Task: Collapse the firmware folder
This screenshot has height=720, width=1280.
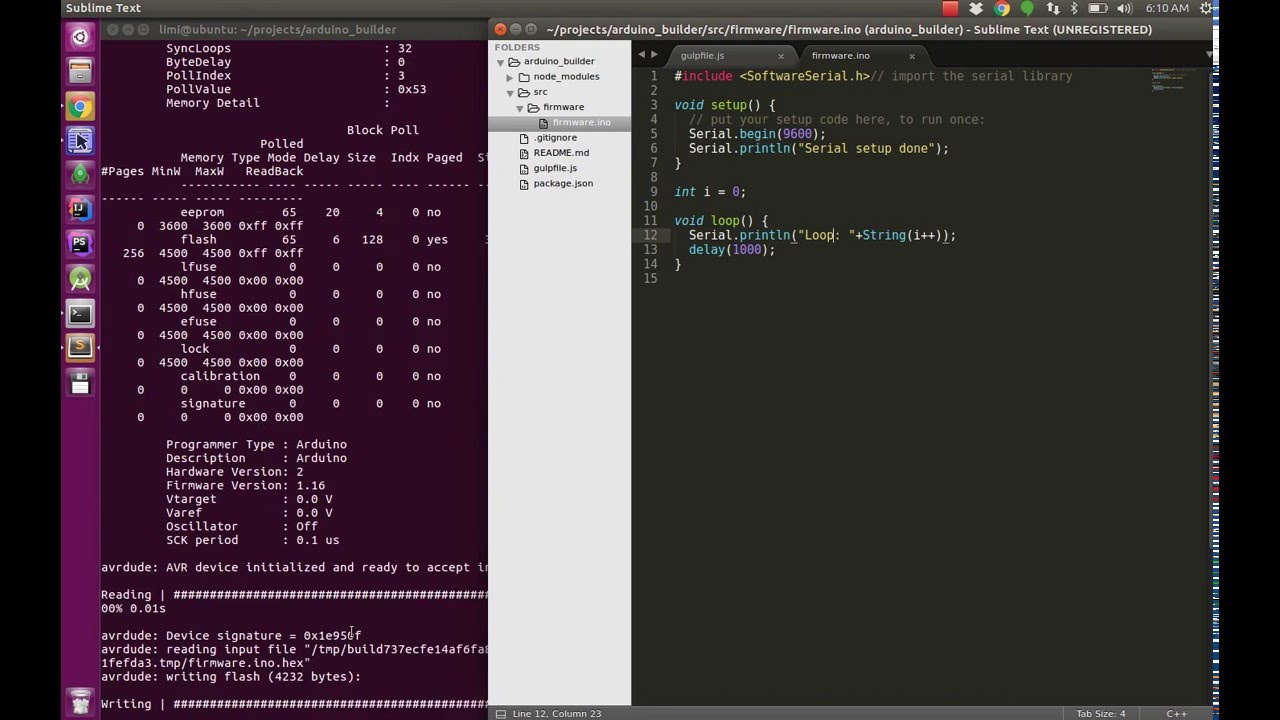Action: pos(520,107)
